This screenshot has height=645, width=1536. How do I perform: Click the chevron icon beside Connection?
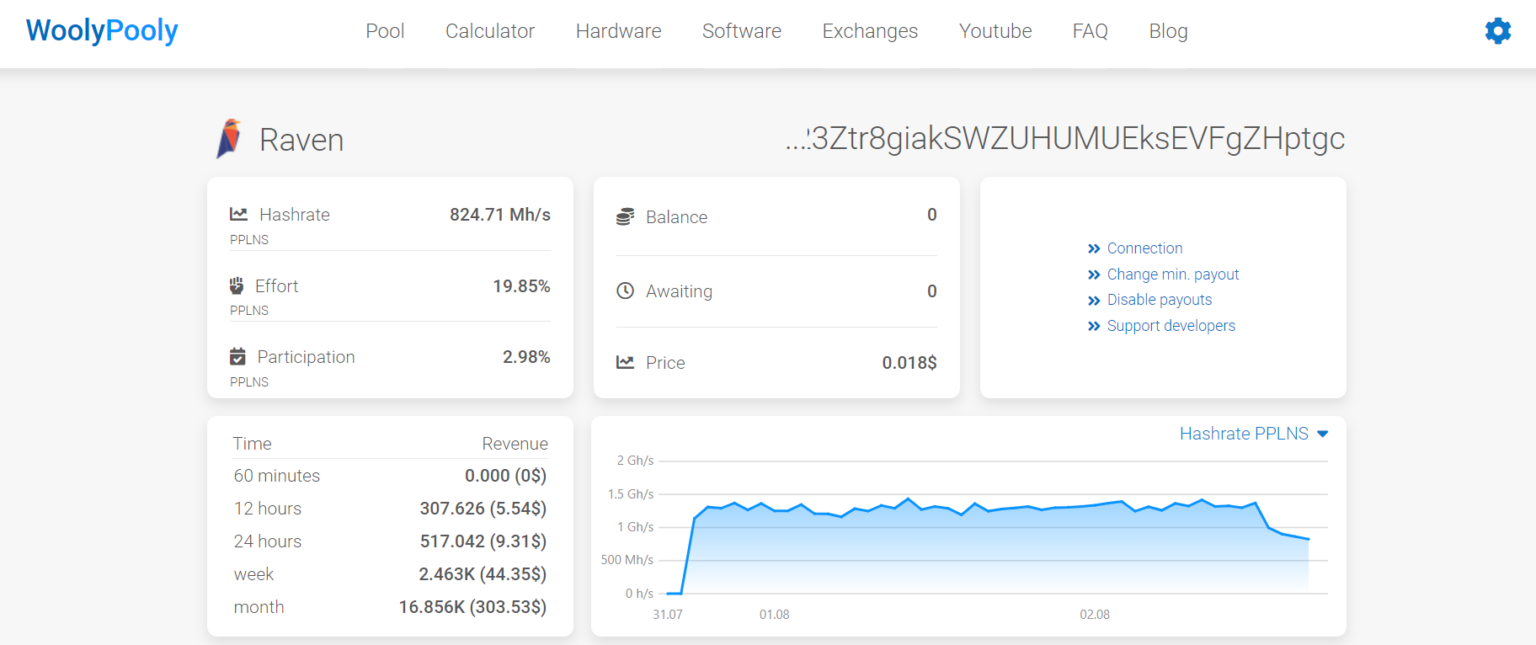click(x=1094, y=248)
